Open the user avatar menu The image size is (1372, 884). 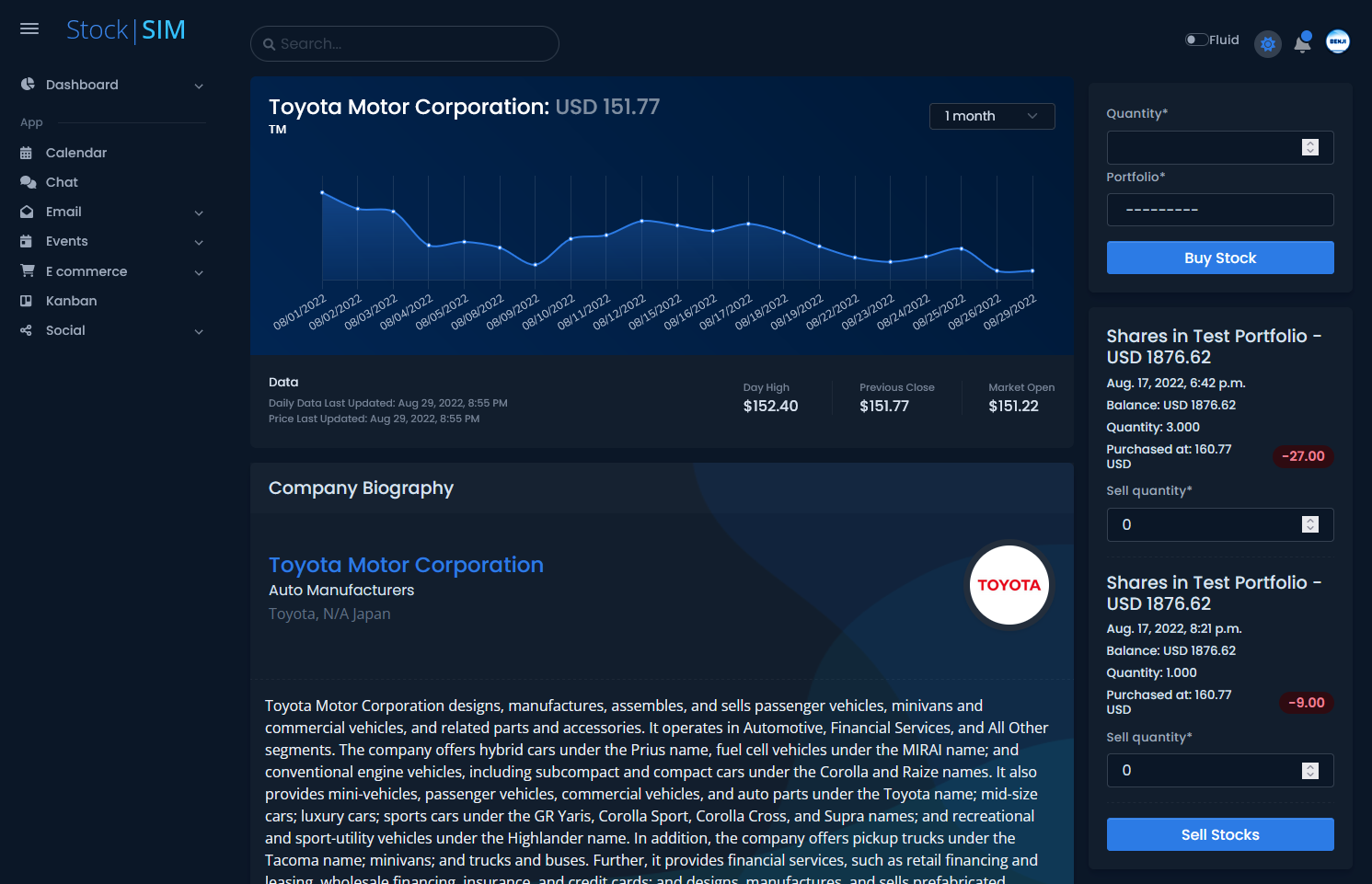1338,41
